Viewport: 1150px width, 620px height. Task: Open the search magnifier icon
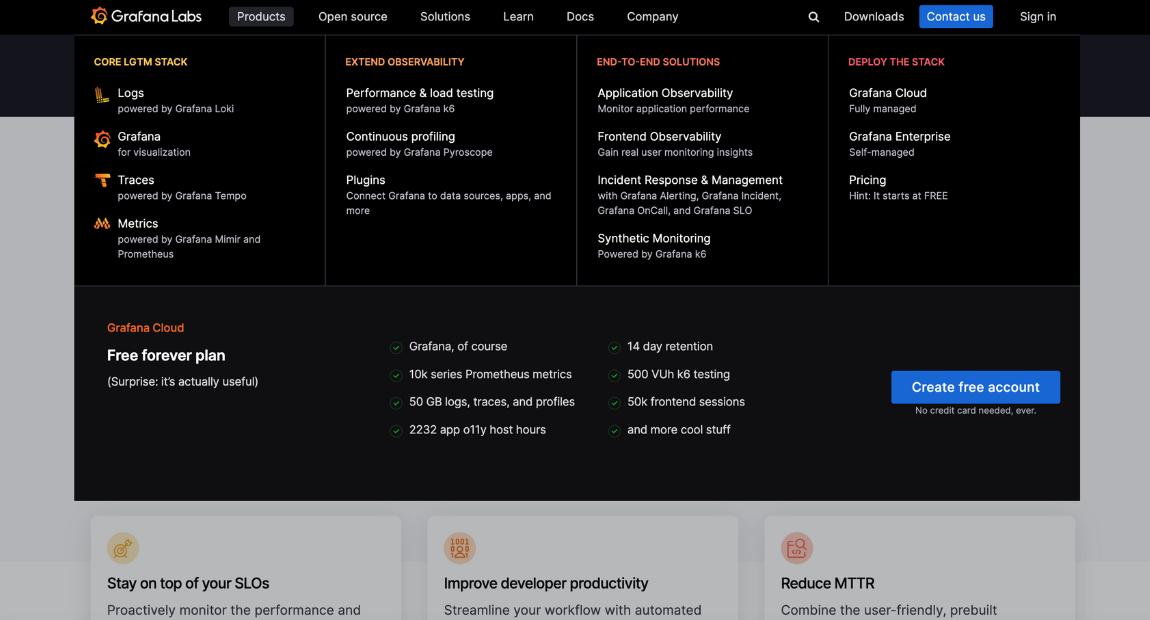[814, 17]
